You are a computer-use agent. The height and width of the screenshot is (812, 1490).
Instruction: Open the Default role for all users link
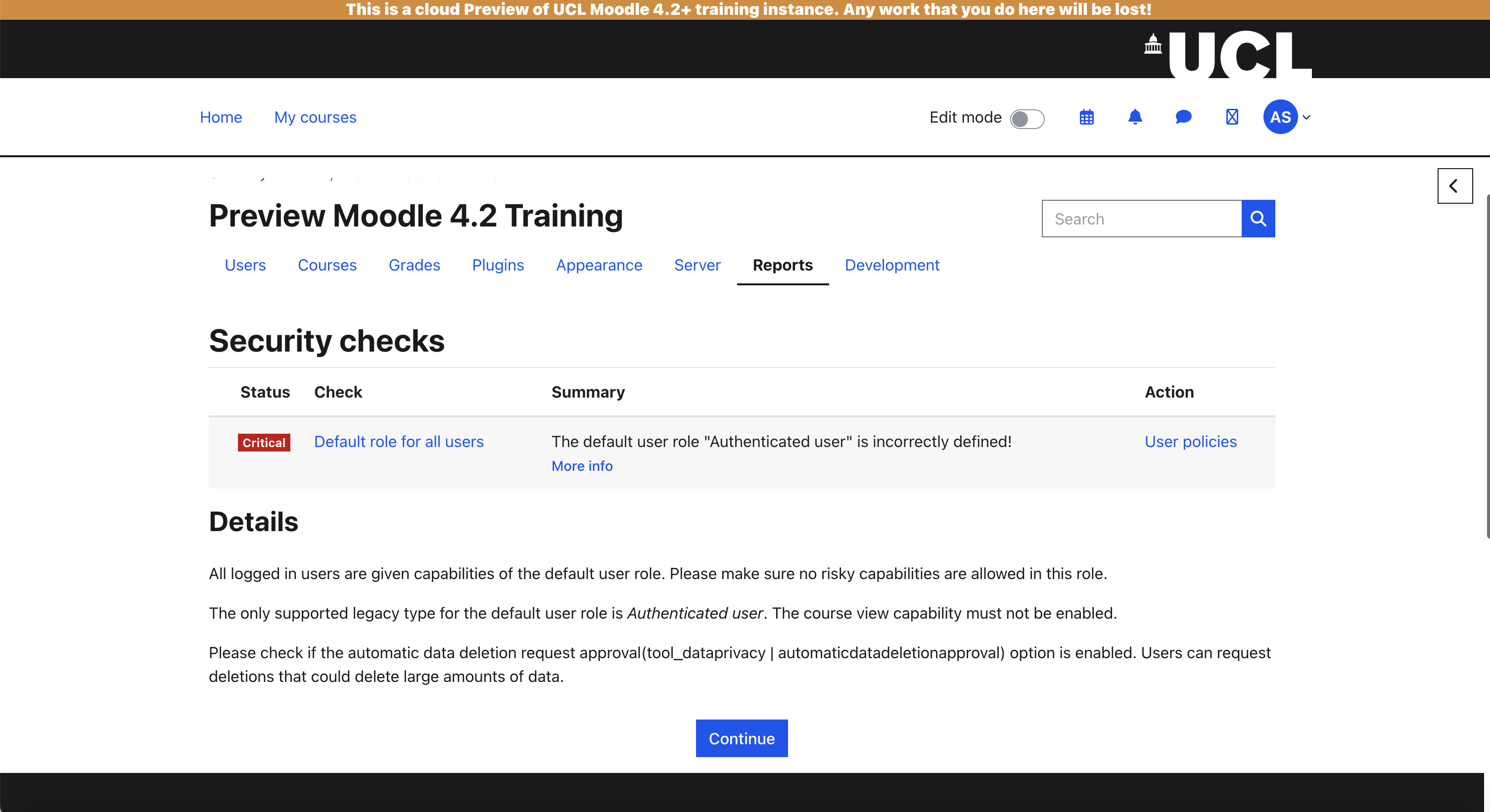pyautogui.click(x=399, y=442)
